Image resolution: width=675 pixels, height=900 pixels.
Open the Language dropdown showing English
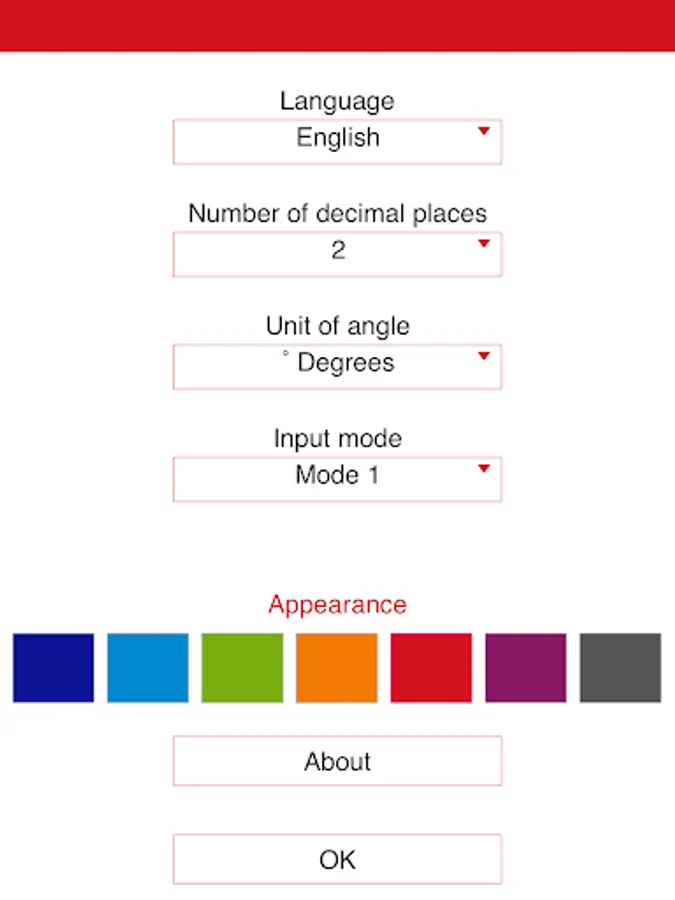337,141
